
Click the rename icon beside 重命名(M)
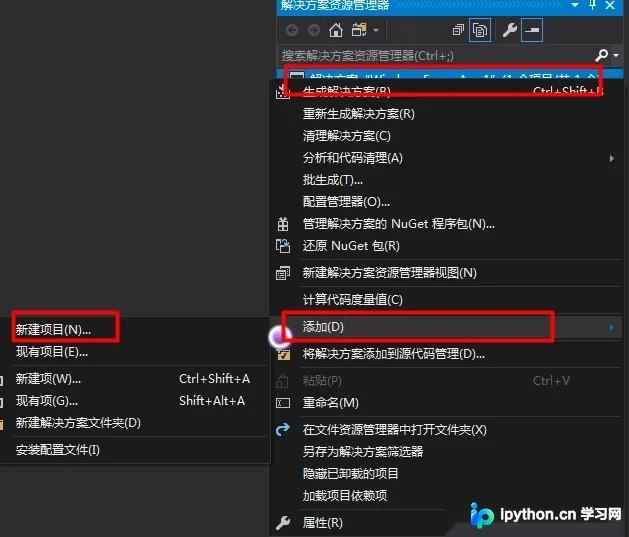[283, 403]
